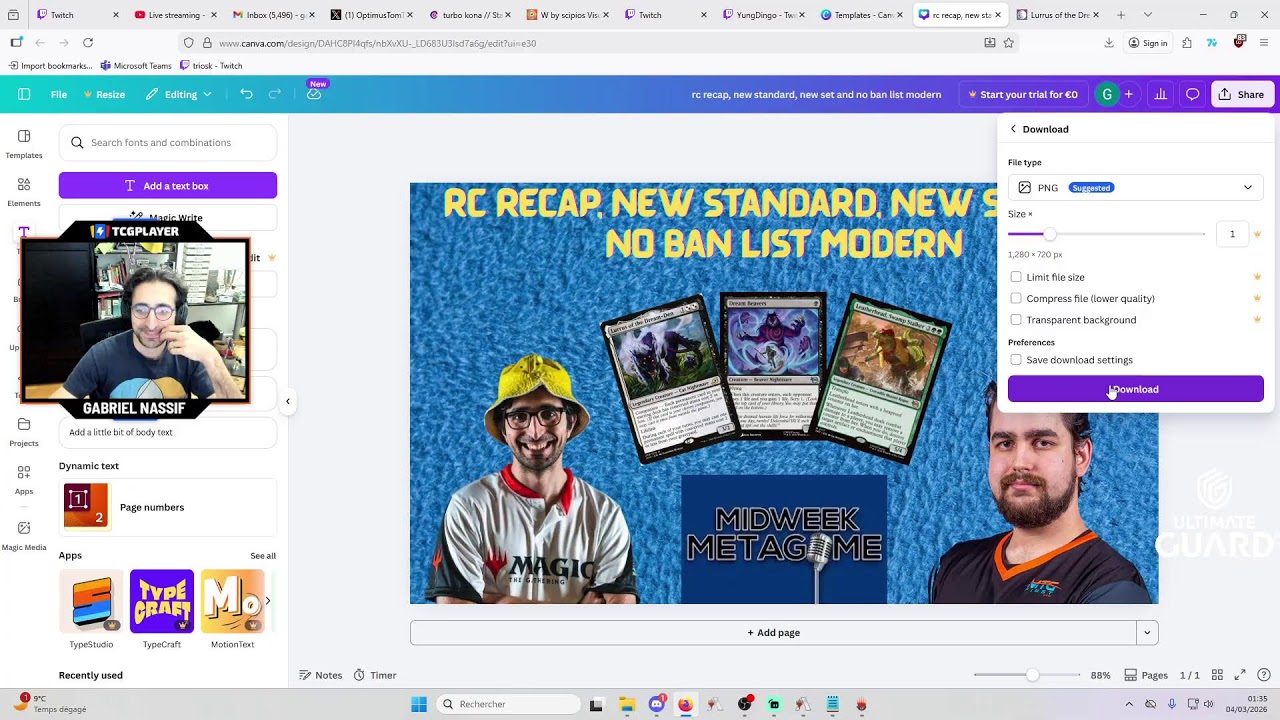
Task: Click Add a text box button
Action: coord(168,185)
